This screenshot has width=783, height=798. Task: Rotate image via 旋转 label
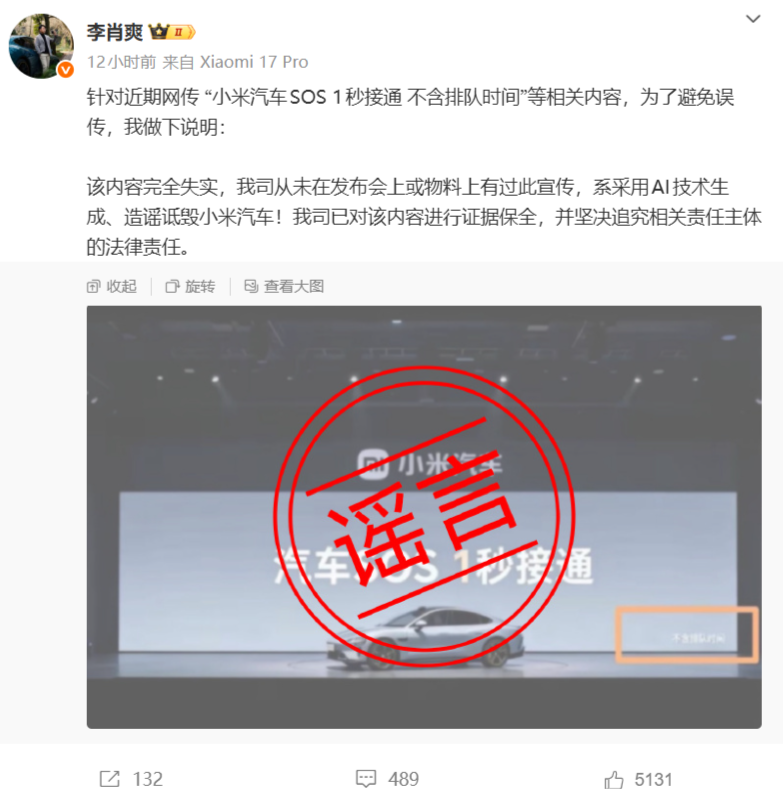click(x=200, y=287)
